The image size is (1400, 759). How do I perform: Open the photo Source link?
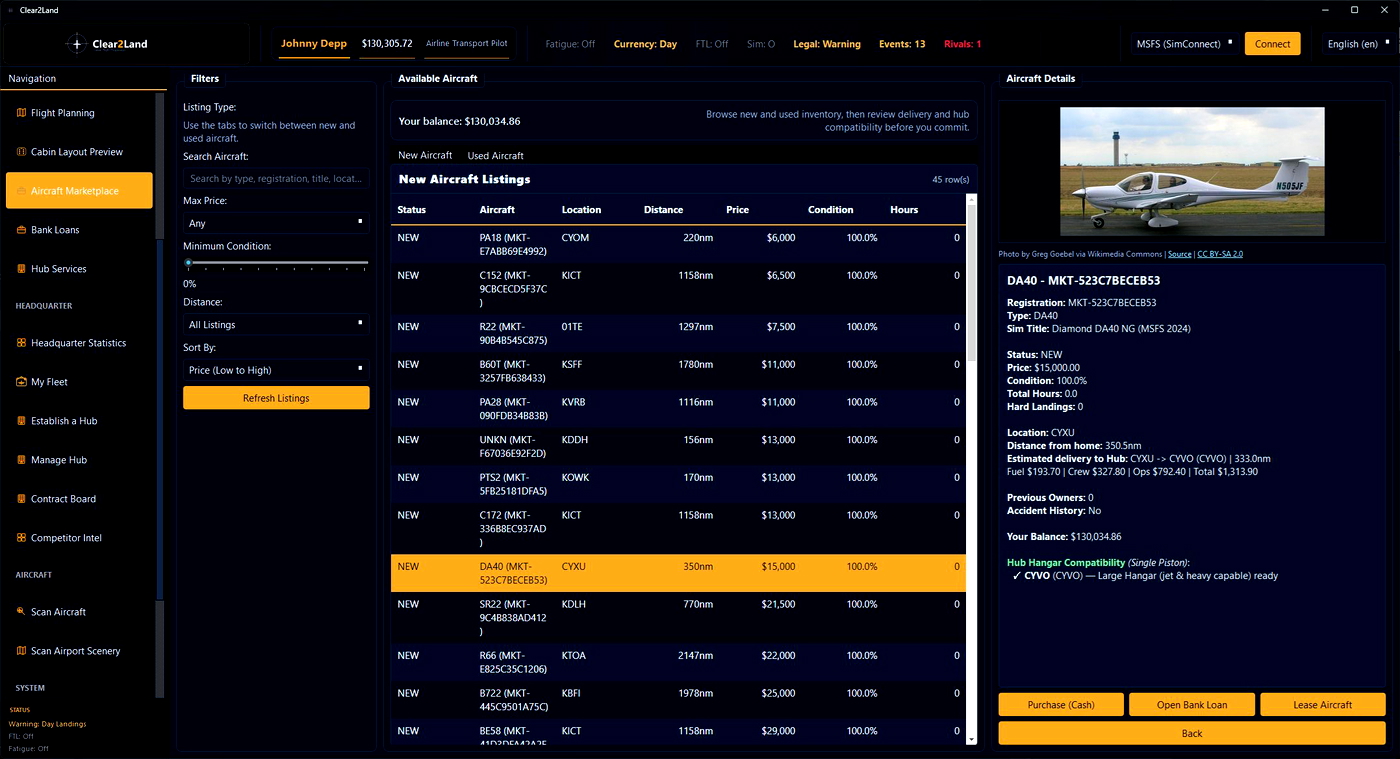(1179, 254)
